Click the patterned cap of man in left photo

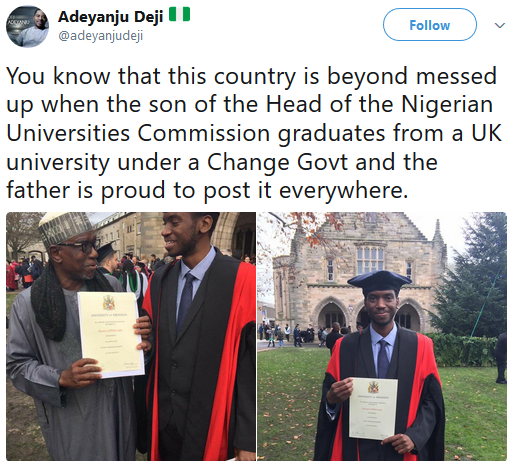tap(66, 229)
